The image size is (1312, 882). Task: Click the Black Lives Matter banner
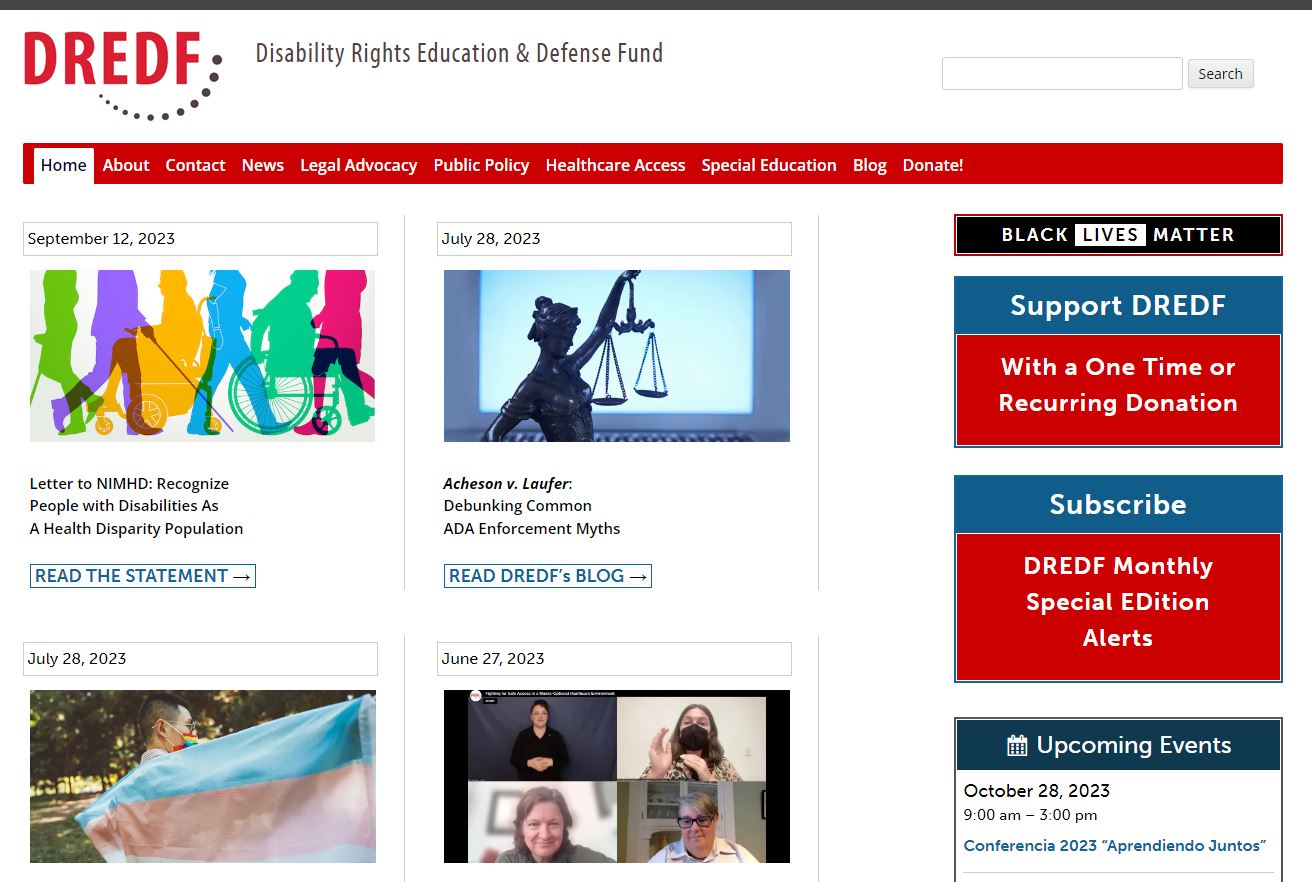[x=1118, y=235]
